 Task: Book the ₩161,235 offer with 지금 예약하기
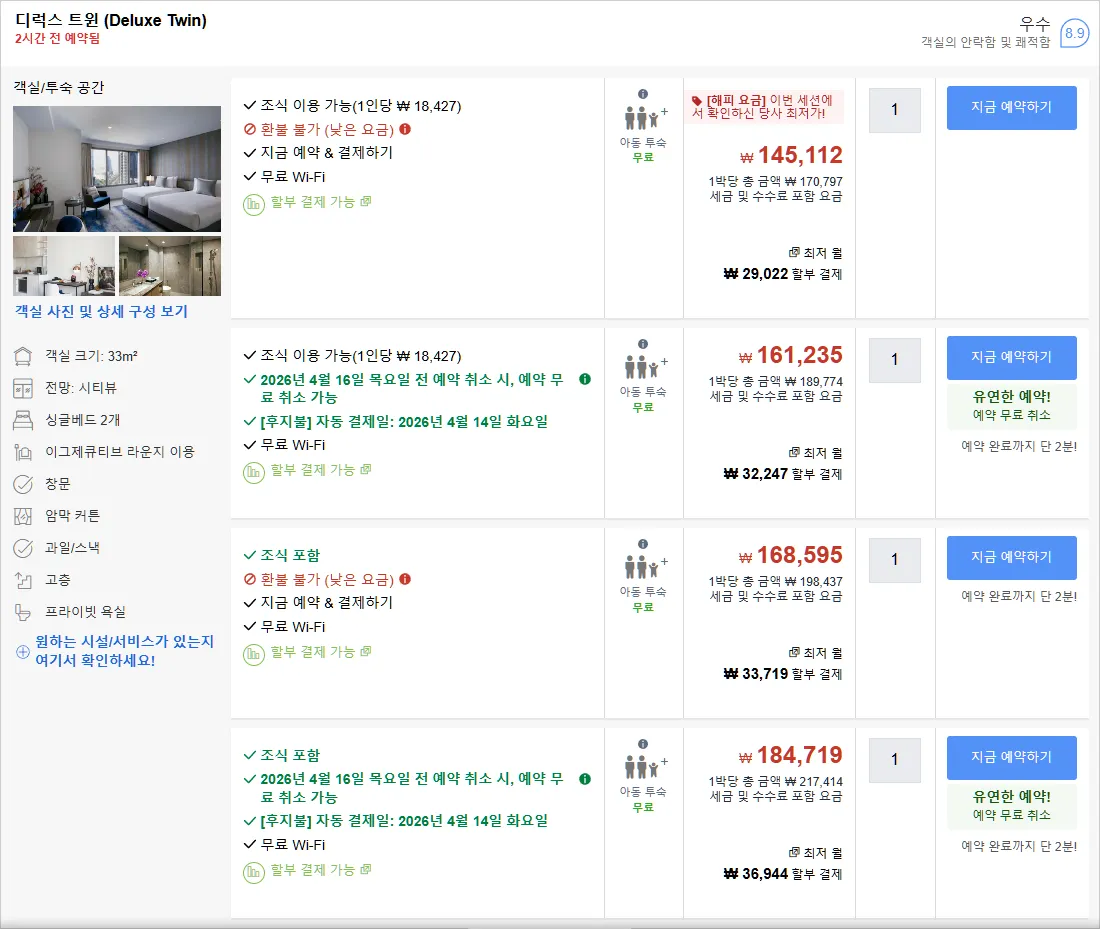click(1012, 357)
